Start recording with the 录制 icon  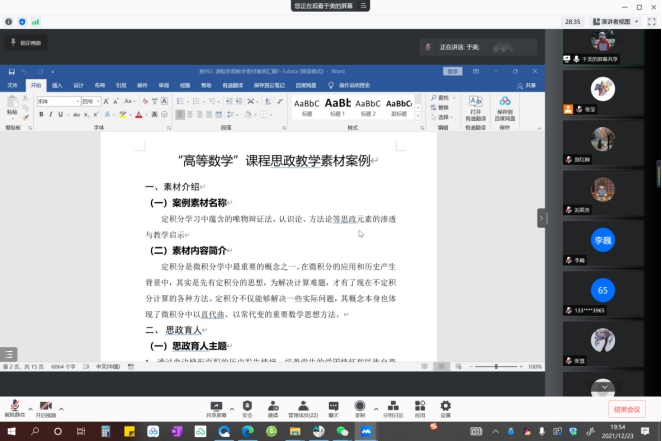[360, 406]
